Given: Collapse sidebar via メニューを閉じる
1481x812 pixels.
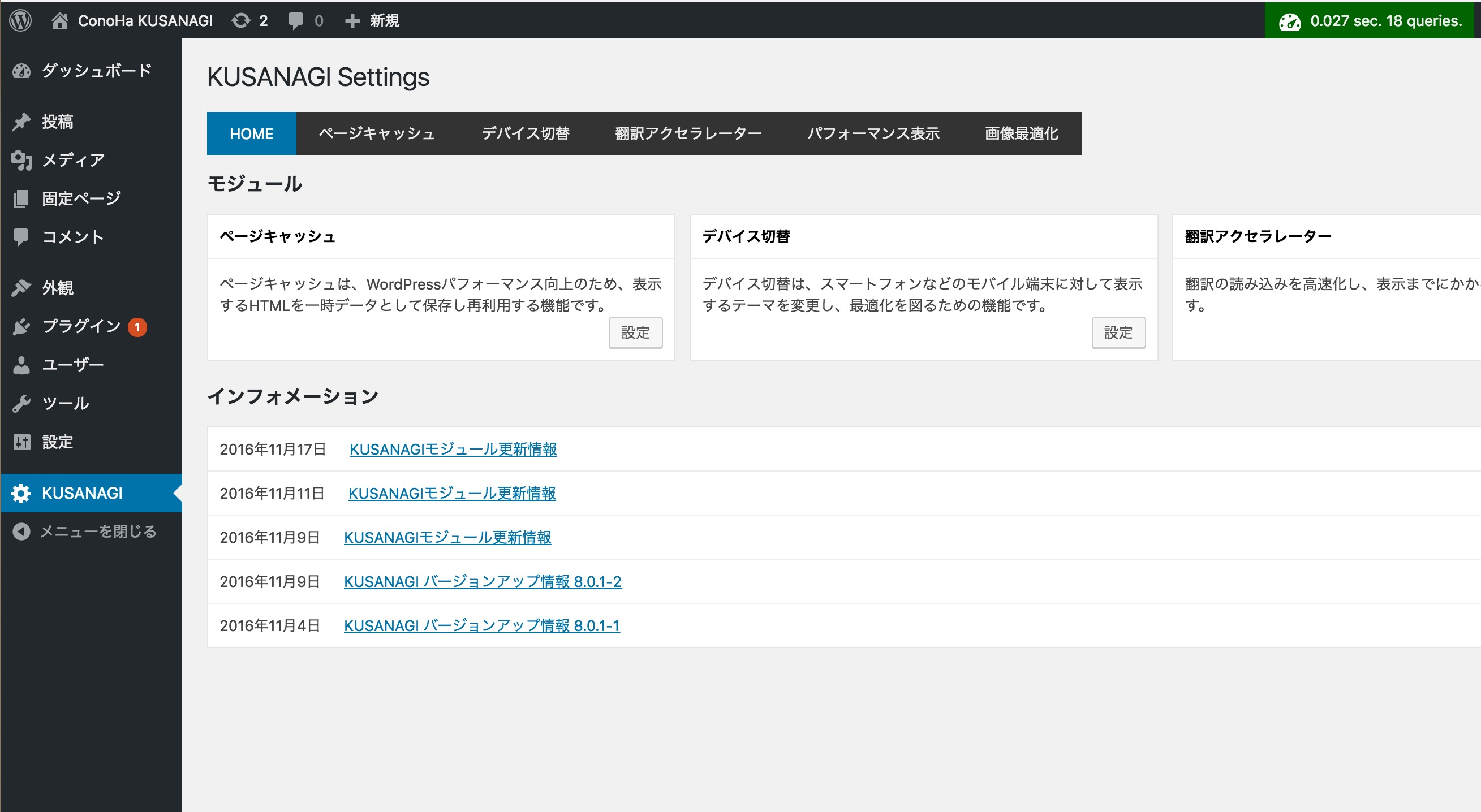Looking at the screenshot, I should point(92,532).
